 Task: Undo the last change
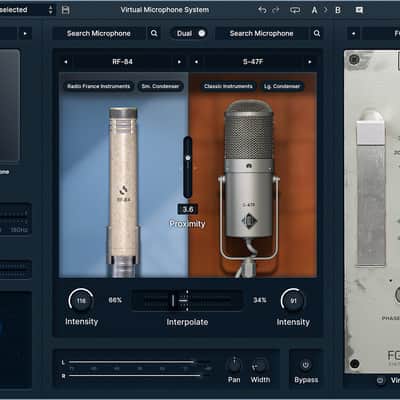(x=262, y=10)
